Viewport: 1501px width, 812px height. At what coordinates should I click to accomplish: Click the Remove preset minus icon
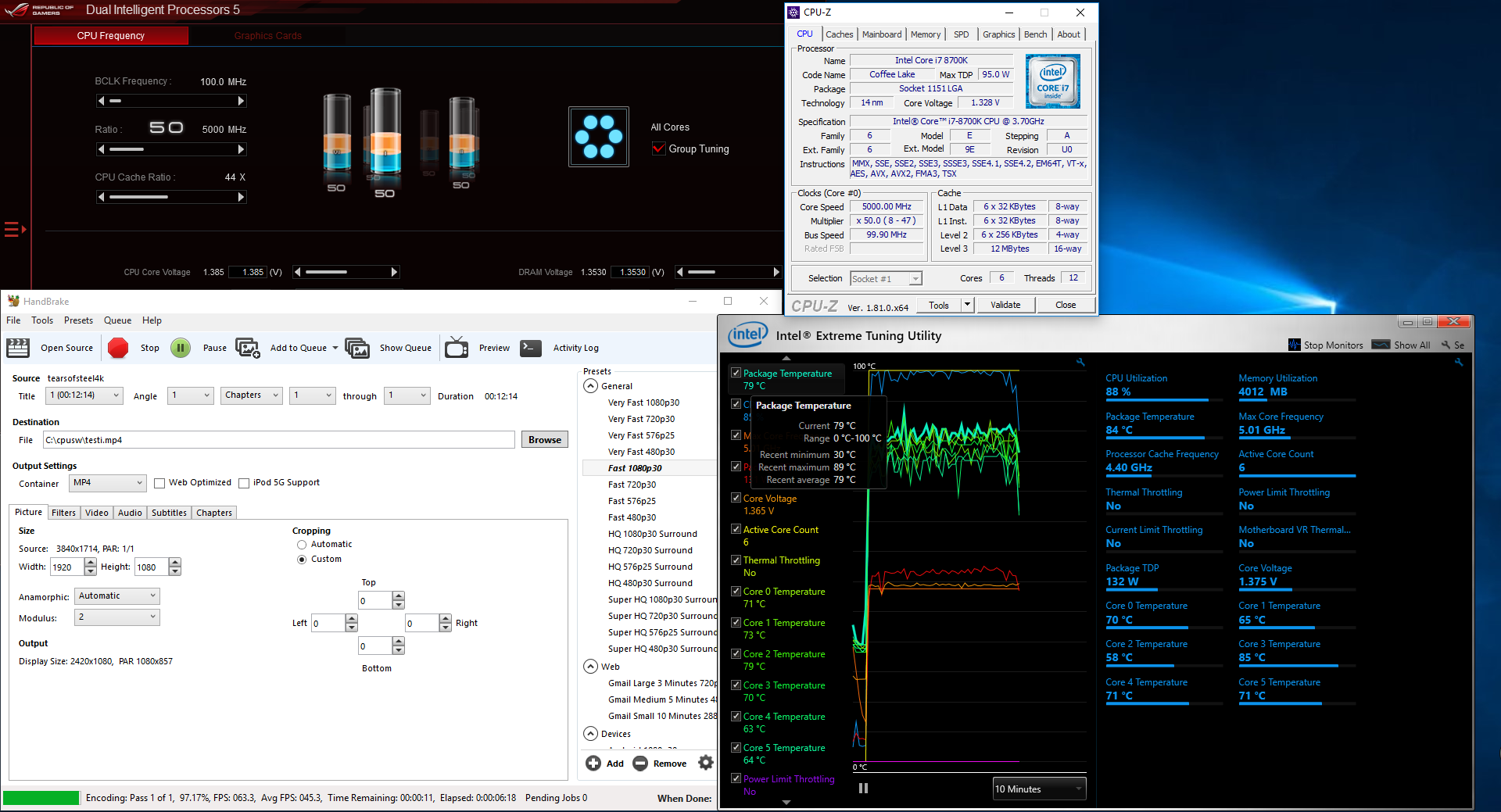pyautogui.click(x=640, y=764)
